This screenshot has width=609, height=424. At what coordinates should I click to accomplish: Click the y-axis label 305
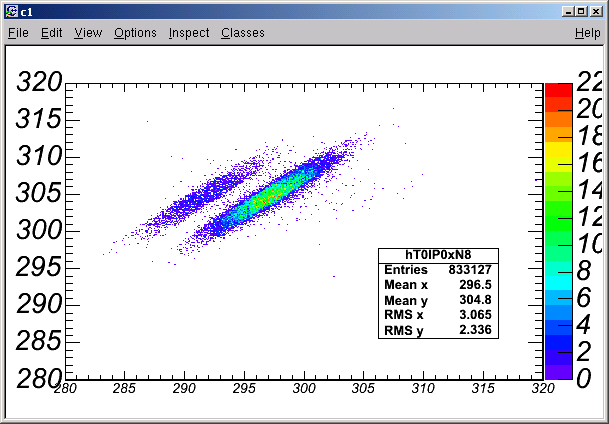[x=39, y=193]
